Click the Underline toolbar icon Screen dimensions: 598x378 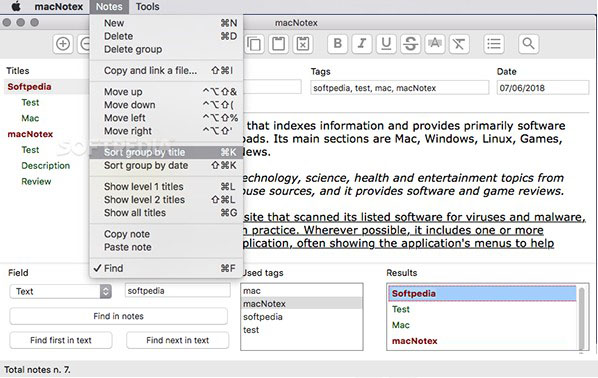386,44
